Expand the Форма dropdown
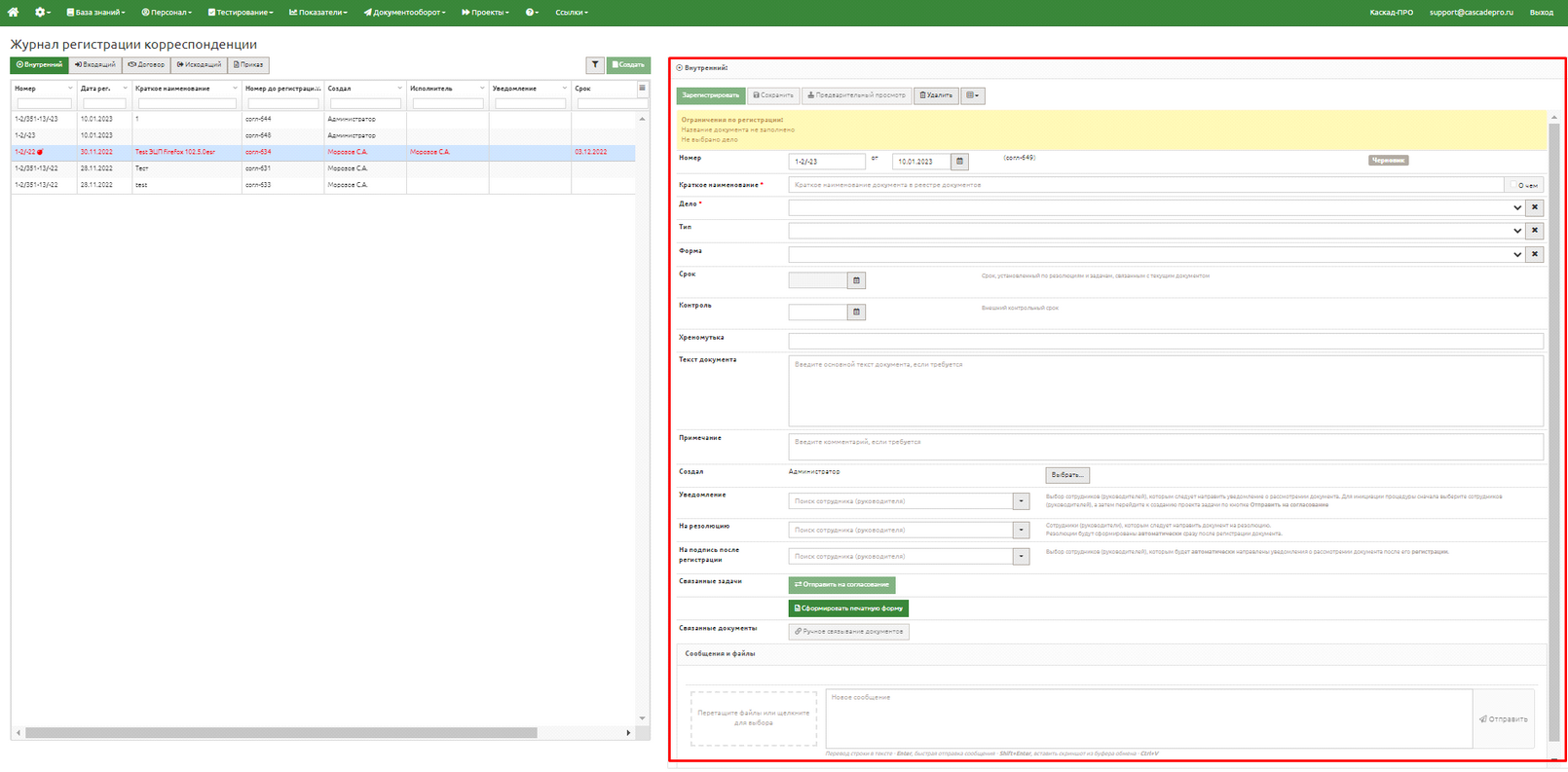 pos(1516,254)
